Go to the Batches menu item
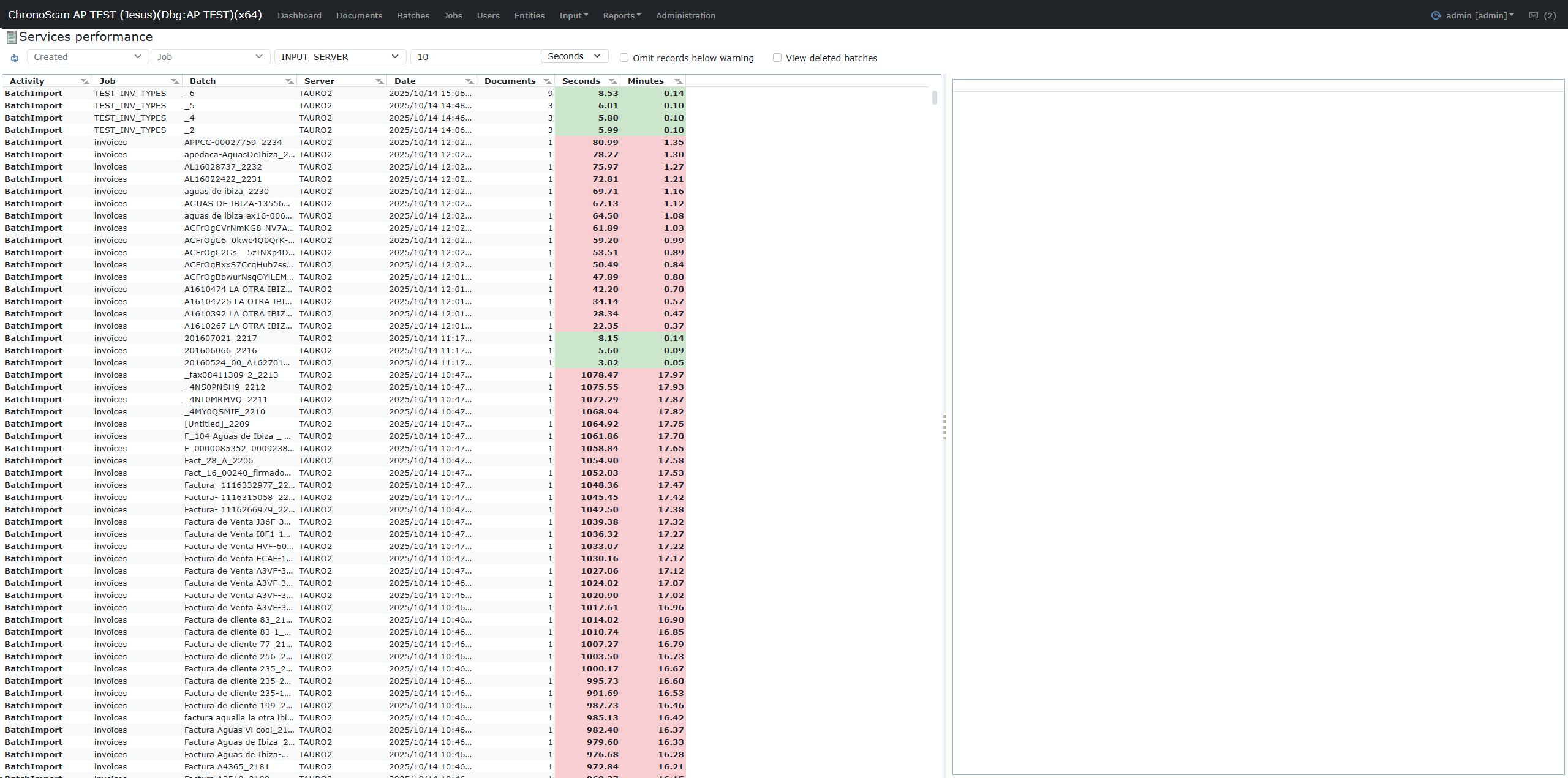 413,15
